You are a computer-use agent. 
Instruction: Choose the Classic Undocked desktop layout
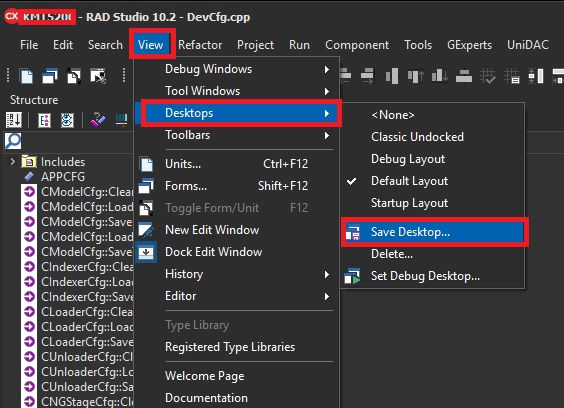[417, 137]
